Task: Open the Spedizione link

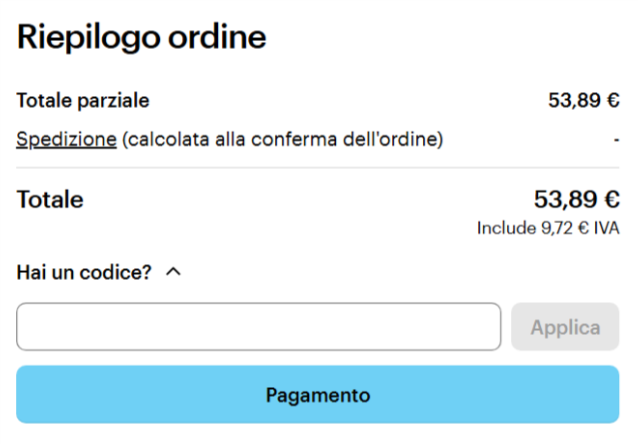Action: [66, 139]
